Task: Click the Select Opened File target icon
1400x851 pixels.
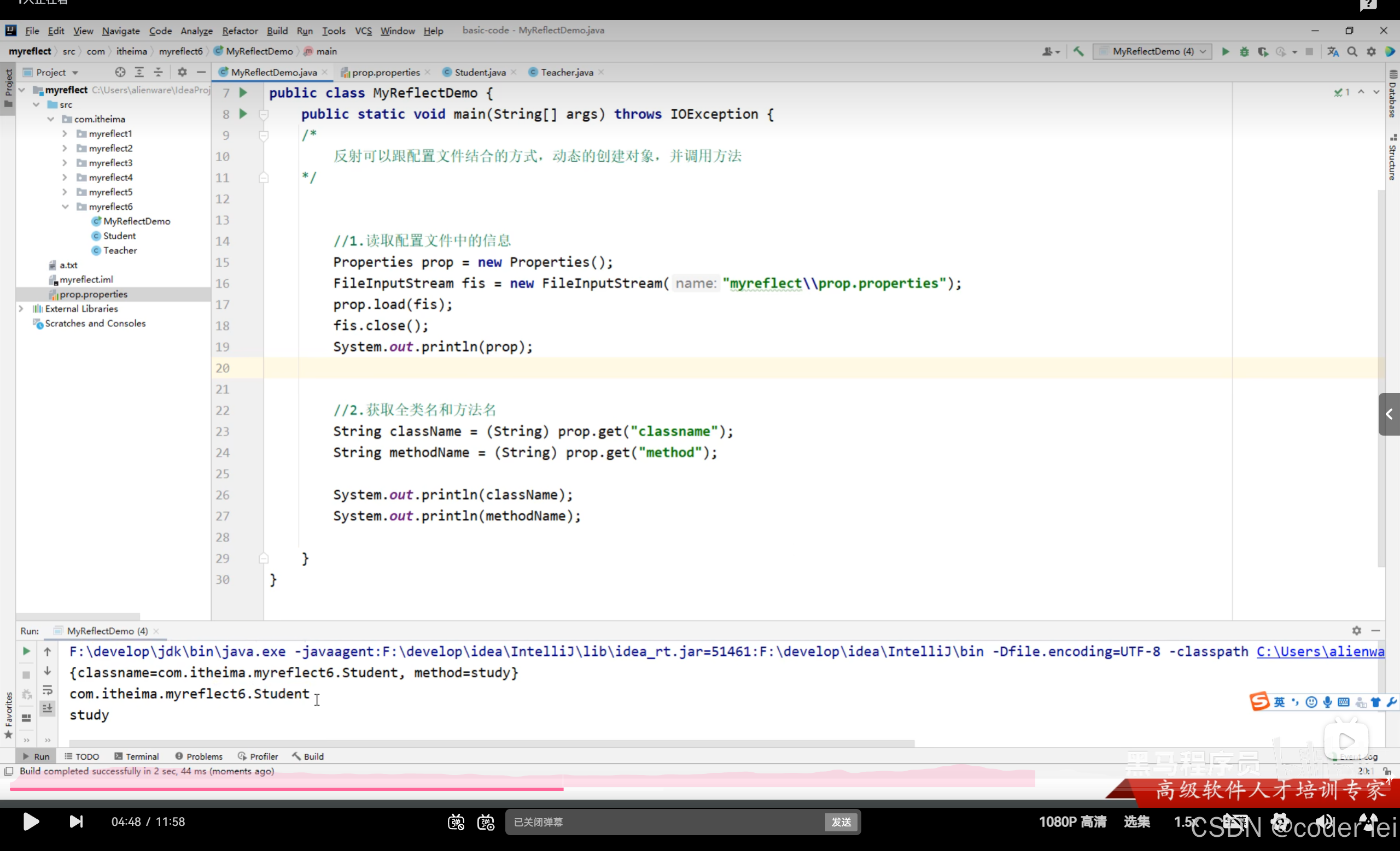Action: [x=120, y=72]
